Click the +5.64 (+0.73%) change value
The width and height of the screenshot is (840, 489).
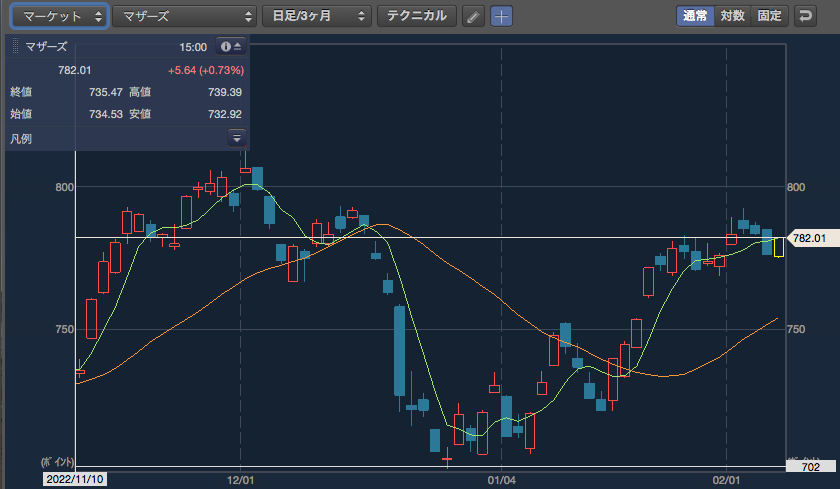pyautogui.click(x=206, y=70)
